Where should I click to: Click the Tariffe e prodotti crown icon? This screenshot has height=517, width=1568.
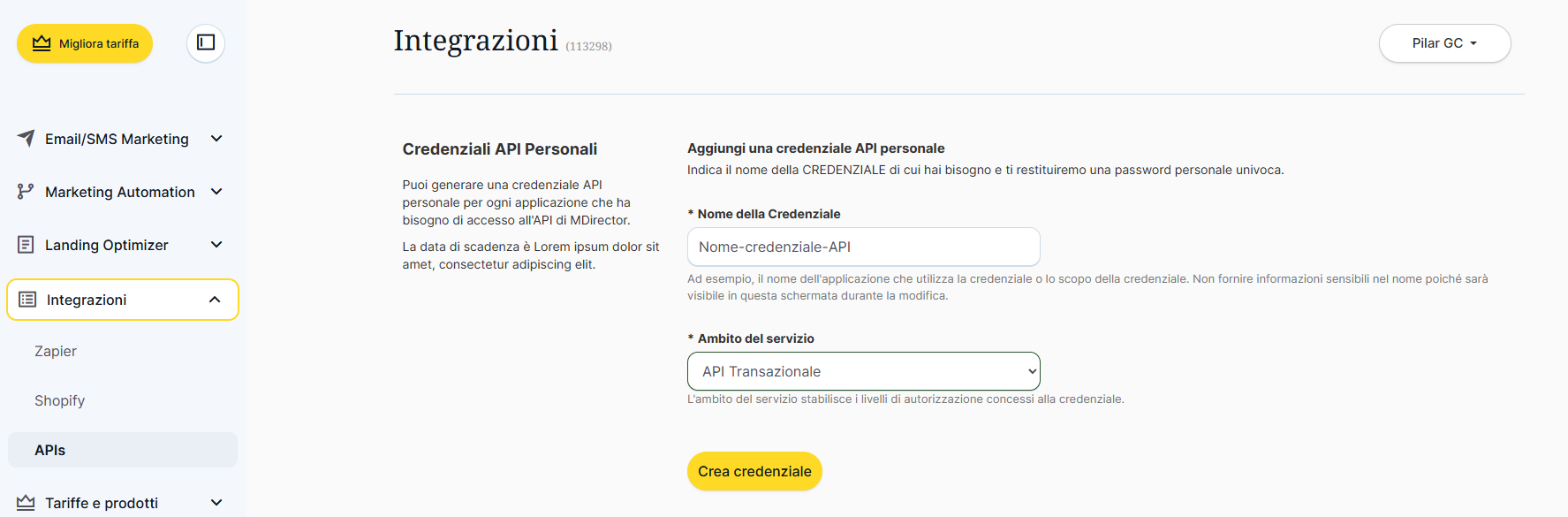(26, 503)
